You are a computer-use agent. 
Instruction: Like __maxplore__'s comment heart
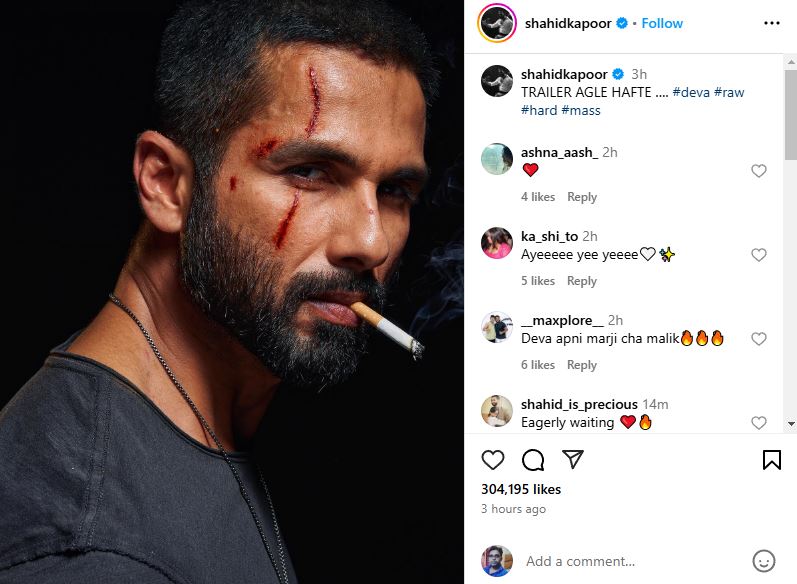(759, 339)
